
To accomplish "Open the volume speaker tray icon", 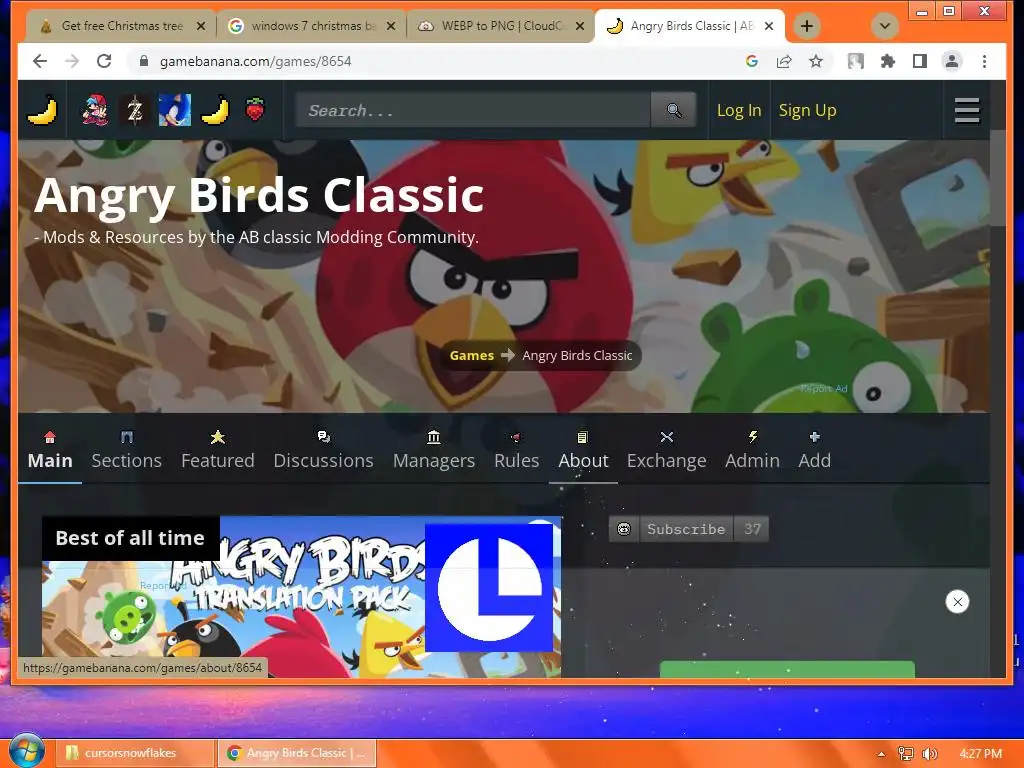I will point(930,753).
